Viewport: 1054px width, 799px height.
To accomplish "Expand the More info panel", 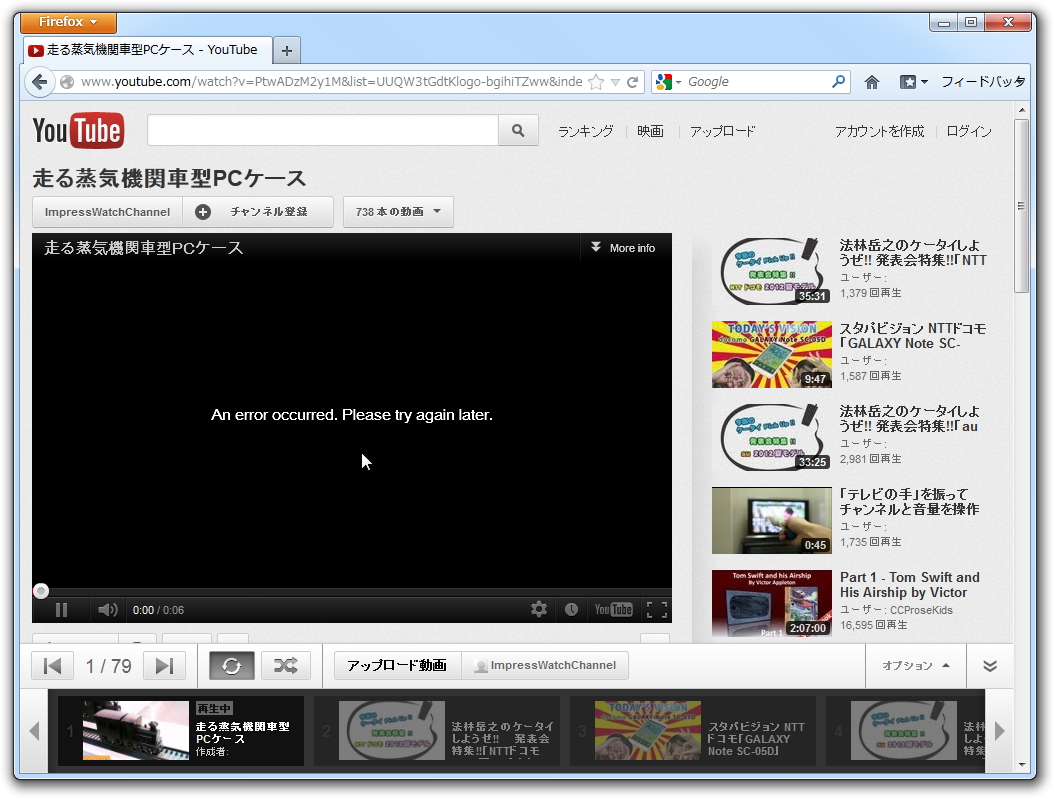I will [623, 247].
